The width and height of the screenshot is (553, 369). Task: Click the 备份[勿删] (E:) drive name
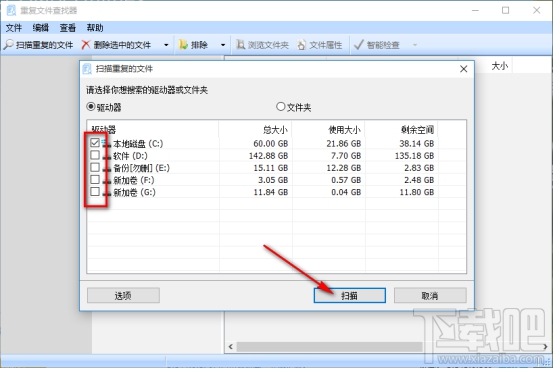click(x=141, y=168)
